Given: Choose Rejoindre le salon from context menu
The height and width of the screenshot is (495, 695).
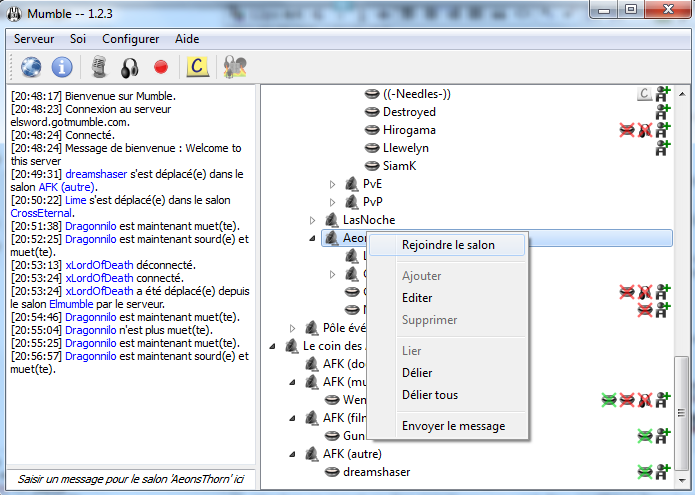Looking at the screenshot, I should click(447, 245).
